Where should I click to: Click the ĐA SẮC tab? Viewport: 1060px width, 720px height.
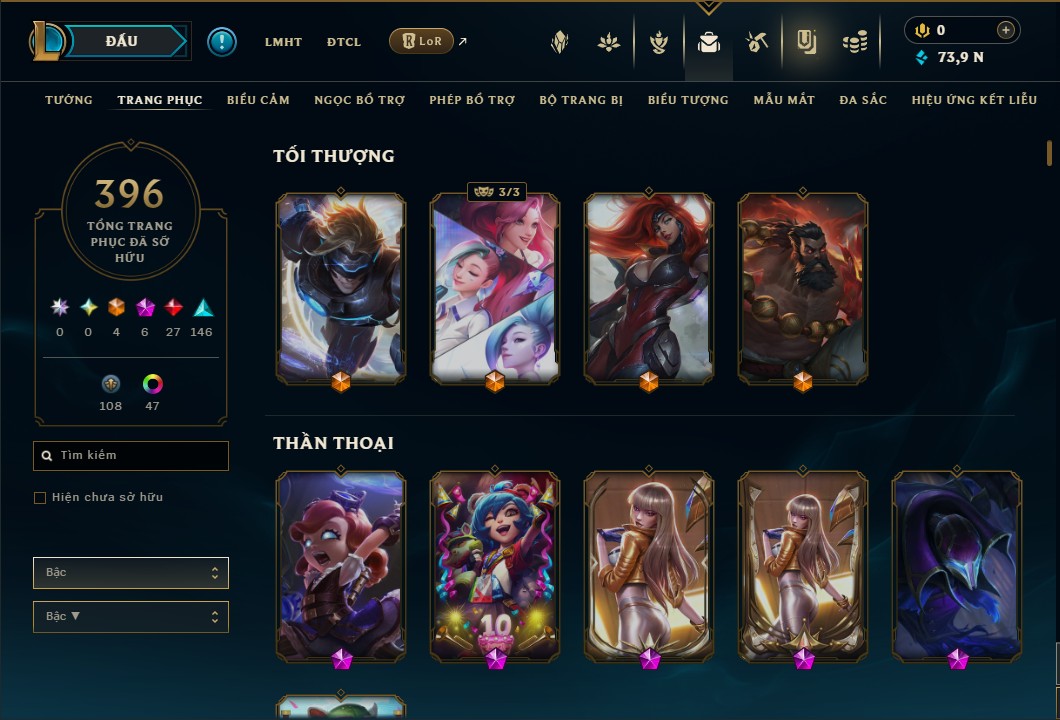pyautogui.click(x=863, y=100)
